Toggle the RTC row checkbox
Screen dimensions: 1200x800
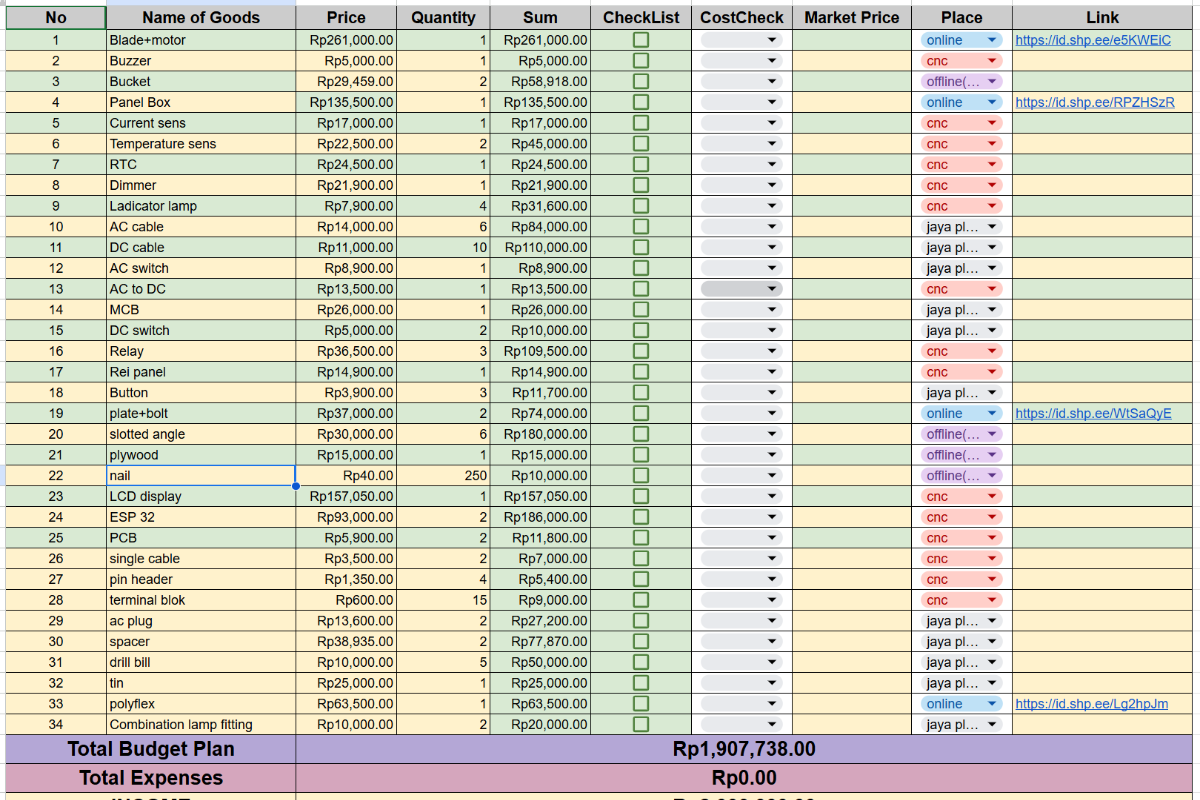point(641,164)
